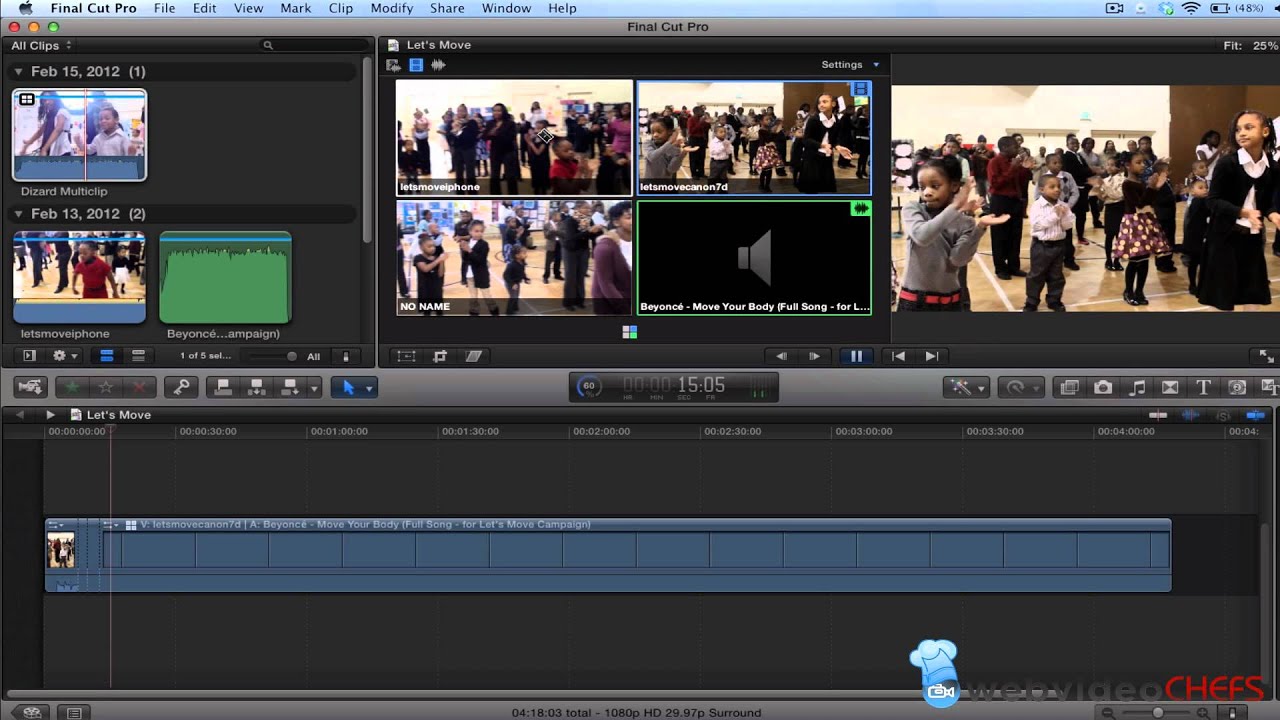Open the File menu
Image resolution: width=1280 pixels, height=720 pixels.
[164, 8]
